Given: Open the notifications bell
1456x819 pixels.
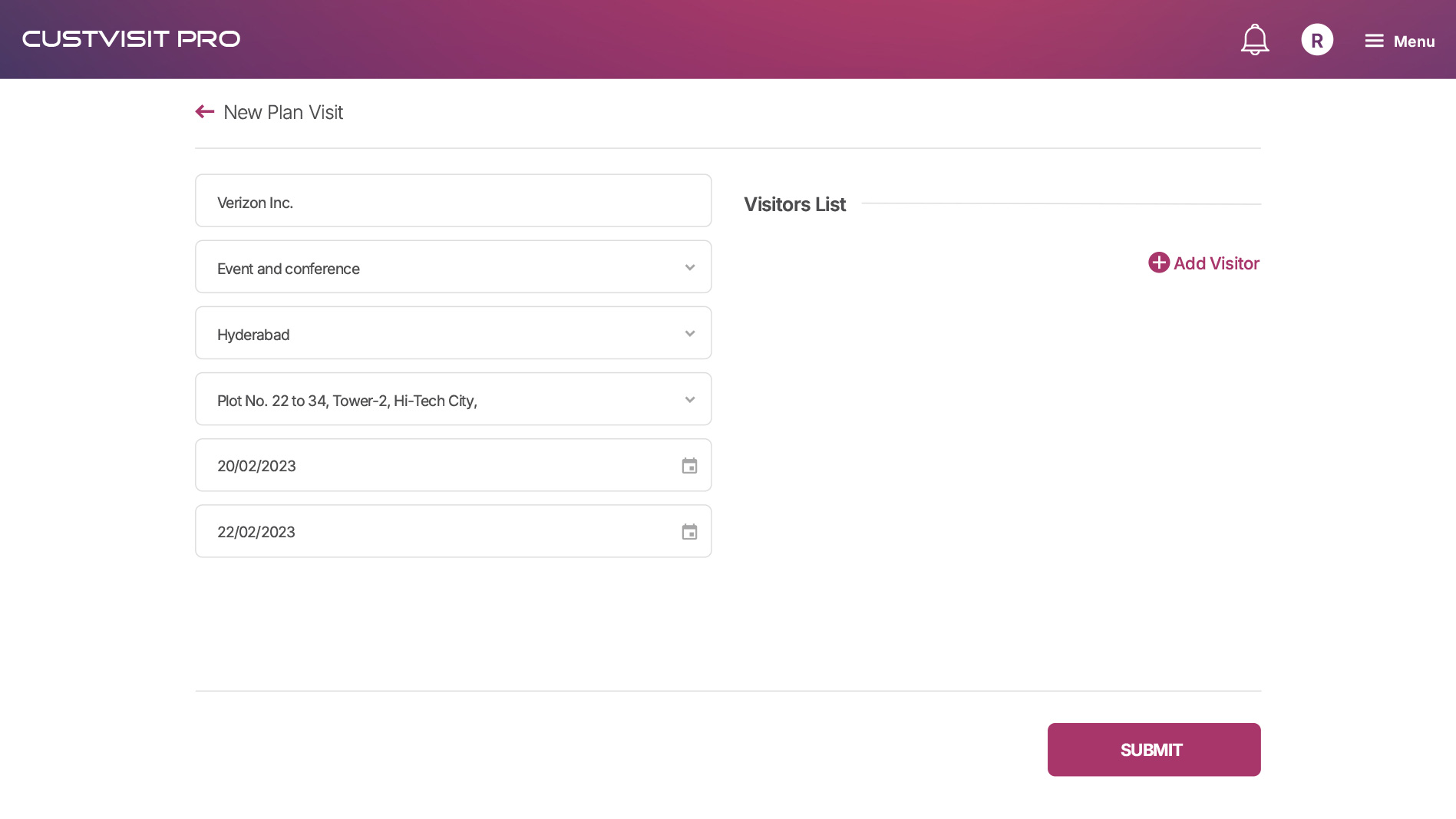Looking at the screenshot, I should 1254,40.
